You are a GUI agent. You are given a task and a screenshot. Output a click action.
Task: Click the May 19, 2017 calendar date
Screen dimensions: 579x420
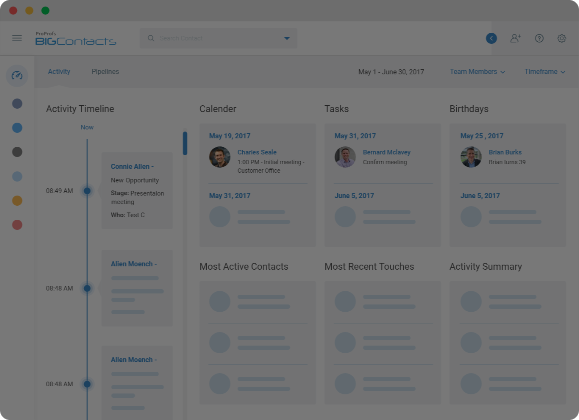pyautogui.click(x=230, y=136)
